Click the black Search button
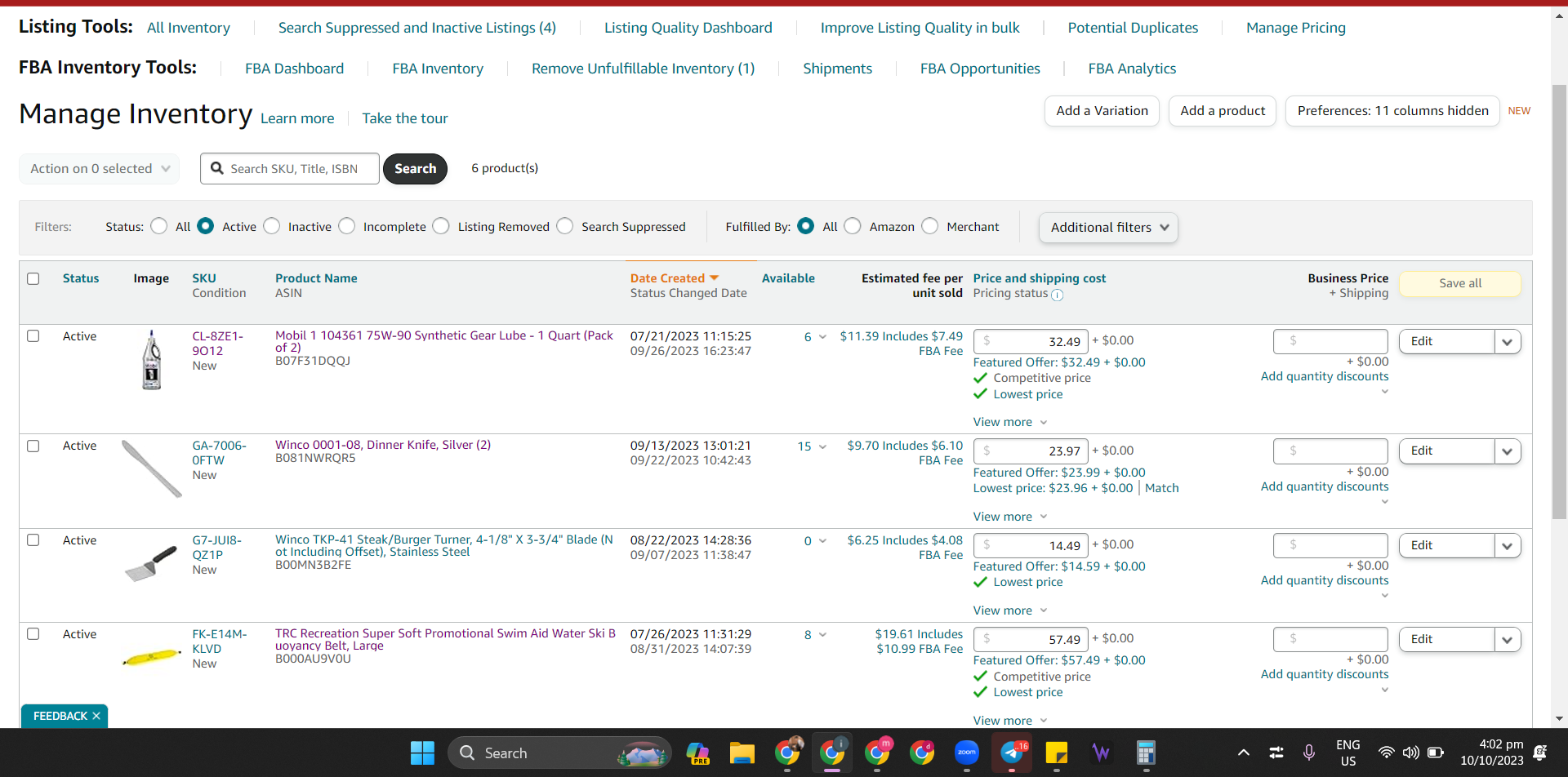Image resolution: width=1568 pixels, height=777 pixels. [416, 169]
